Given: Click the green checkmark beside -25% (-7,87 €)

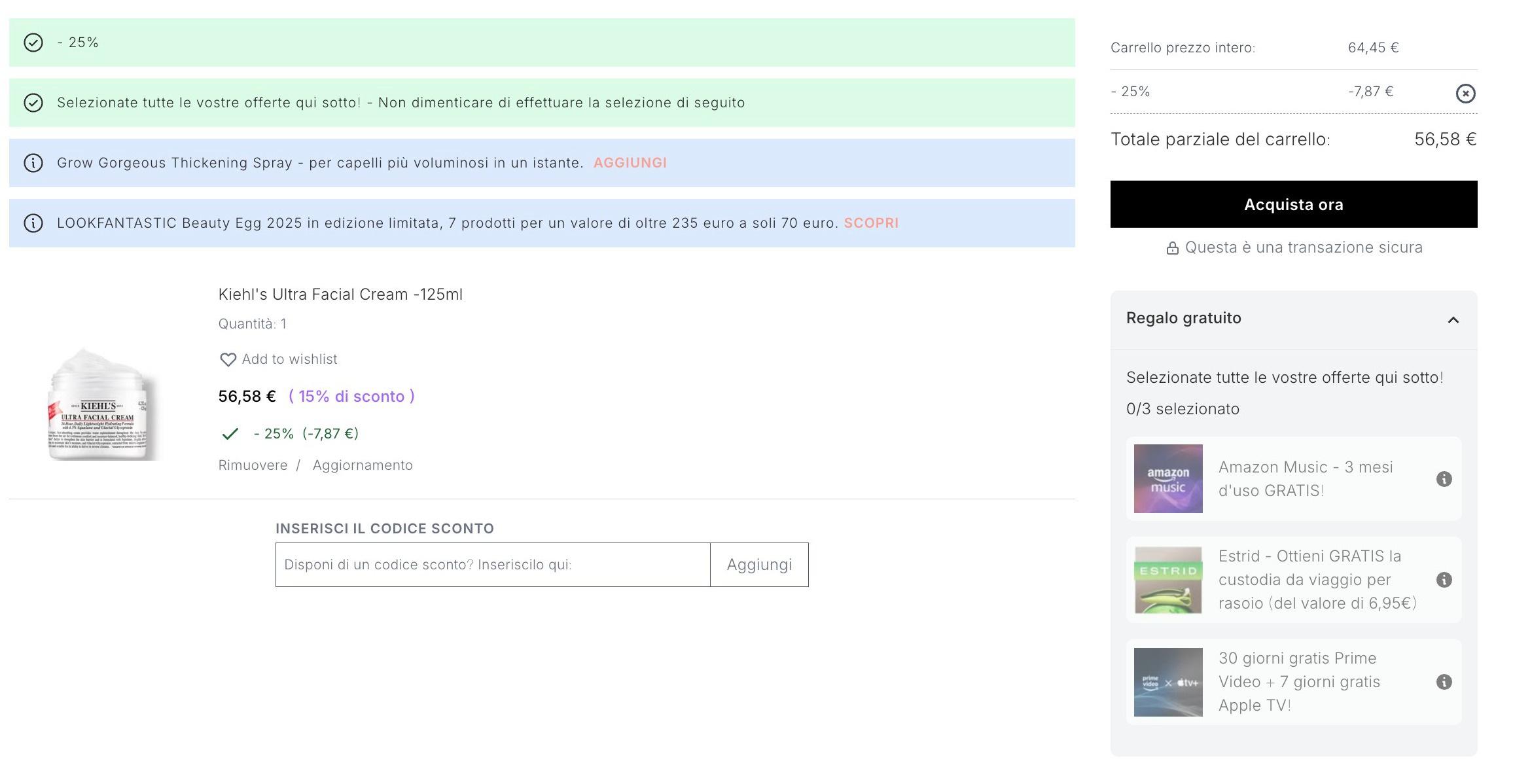Looking at the screenshot, I should pyautogui.click(x=230, y=434).
